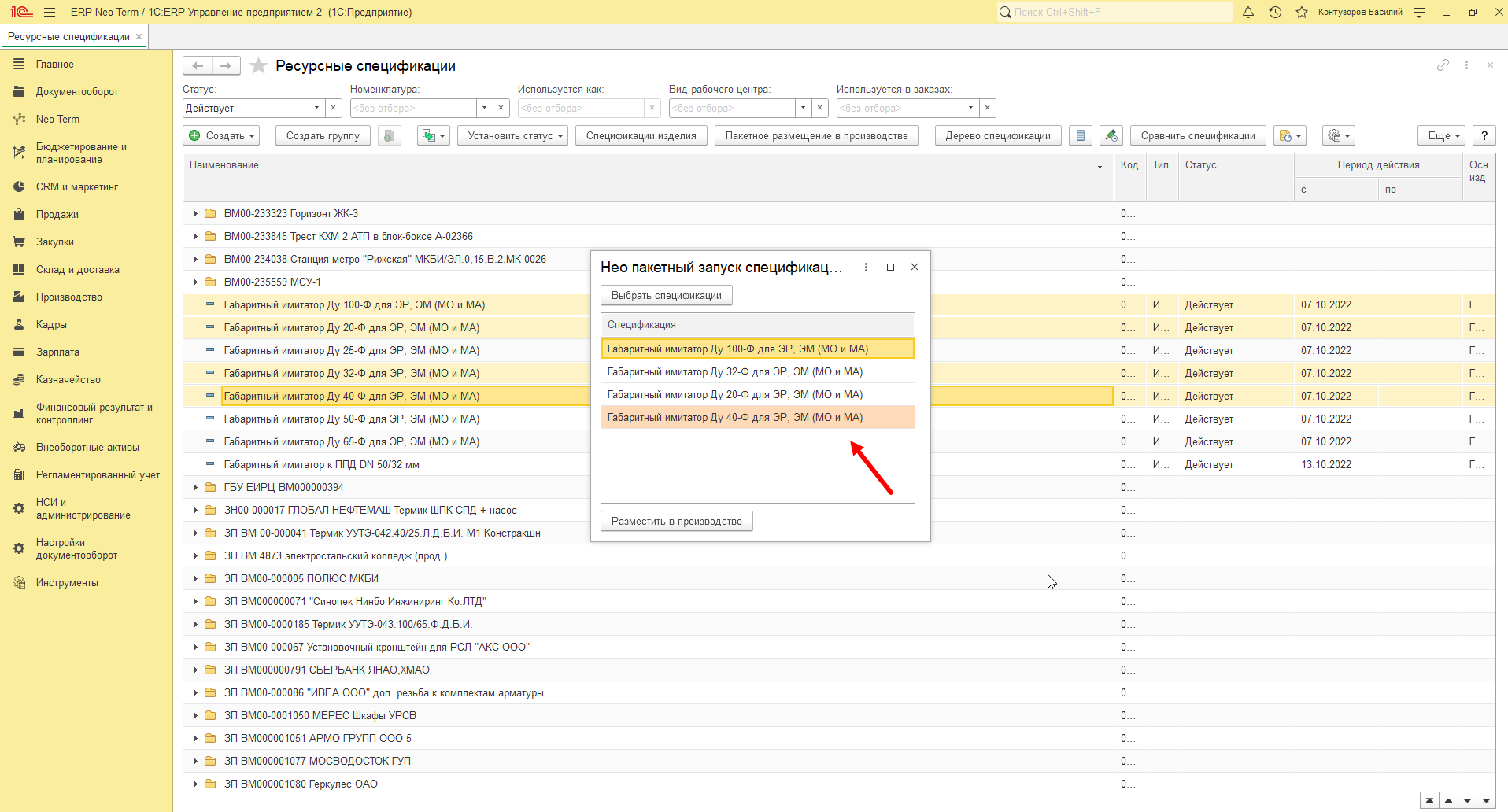The width and height of the screenshot is (1508, 812).
Task: Open Еще menu button
Action: coord(1442,135)
